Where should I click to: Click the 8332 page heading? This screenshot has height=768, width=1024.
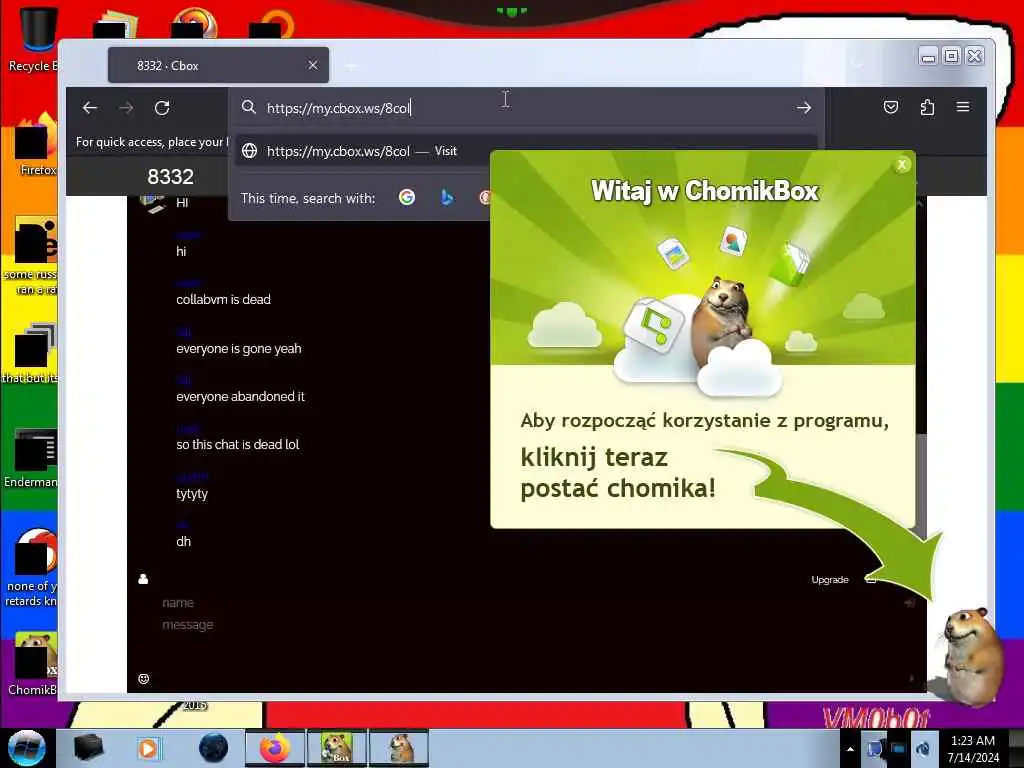[x=170, y=176]
